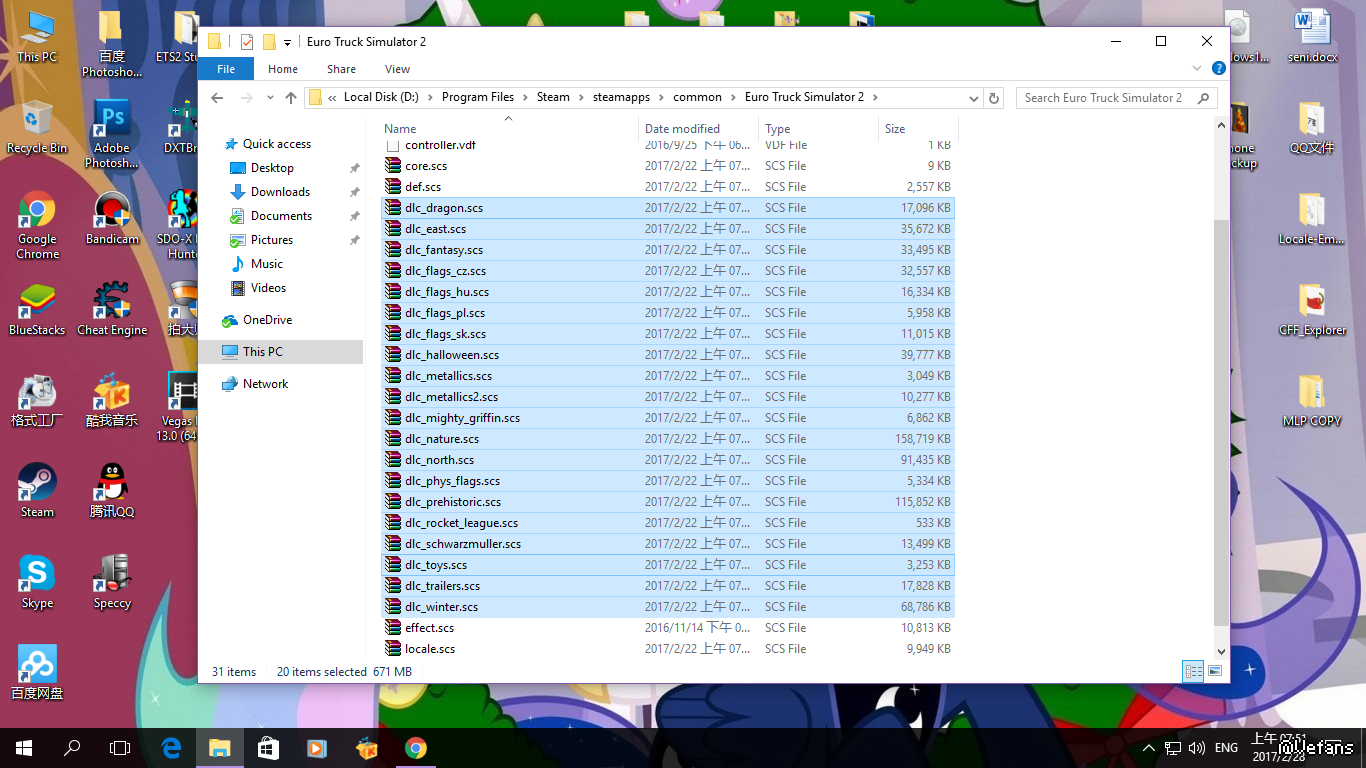Expand subfolders after common breadcrumb

point(733,98)
